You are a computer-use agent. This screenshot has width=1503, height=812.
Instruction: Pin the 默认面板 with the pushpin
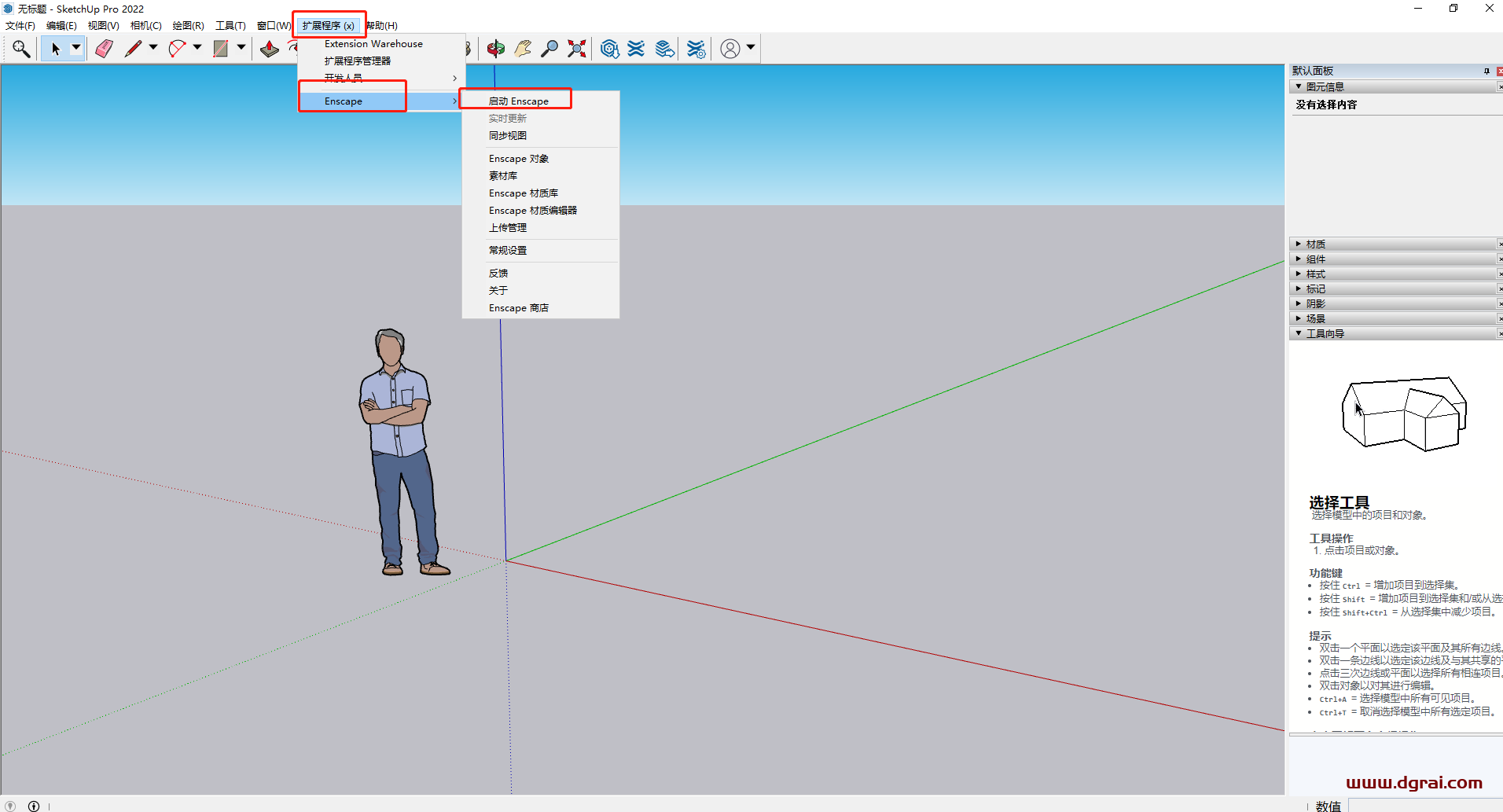pyautogui.click(x=1486, y=70)
